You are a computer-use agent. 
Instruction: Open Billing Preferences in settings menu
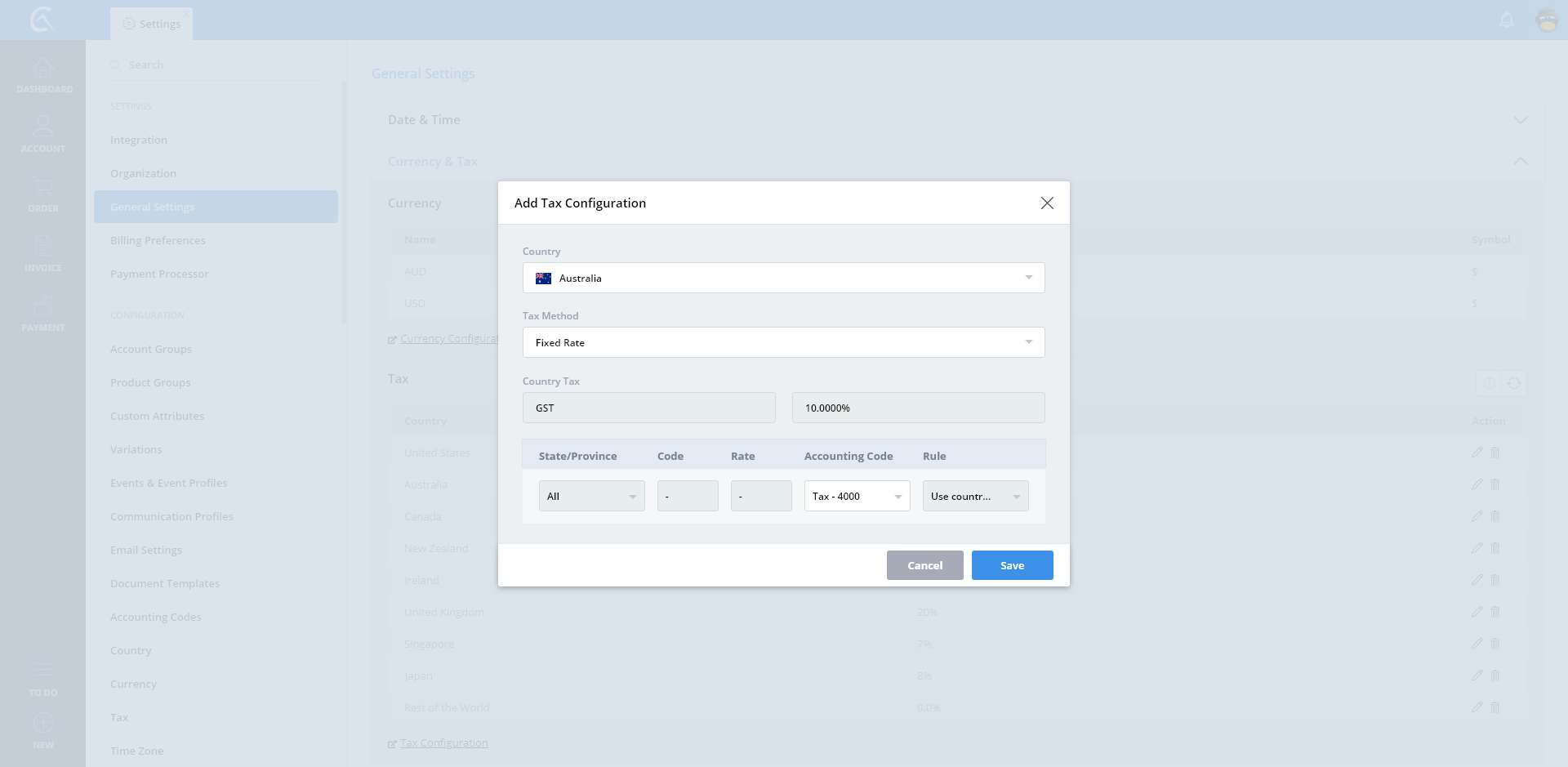[x=158, y=240]
